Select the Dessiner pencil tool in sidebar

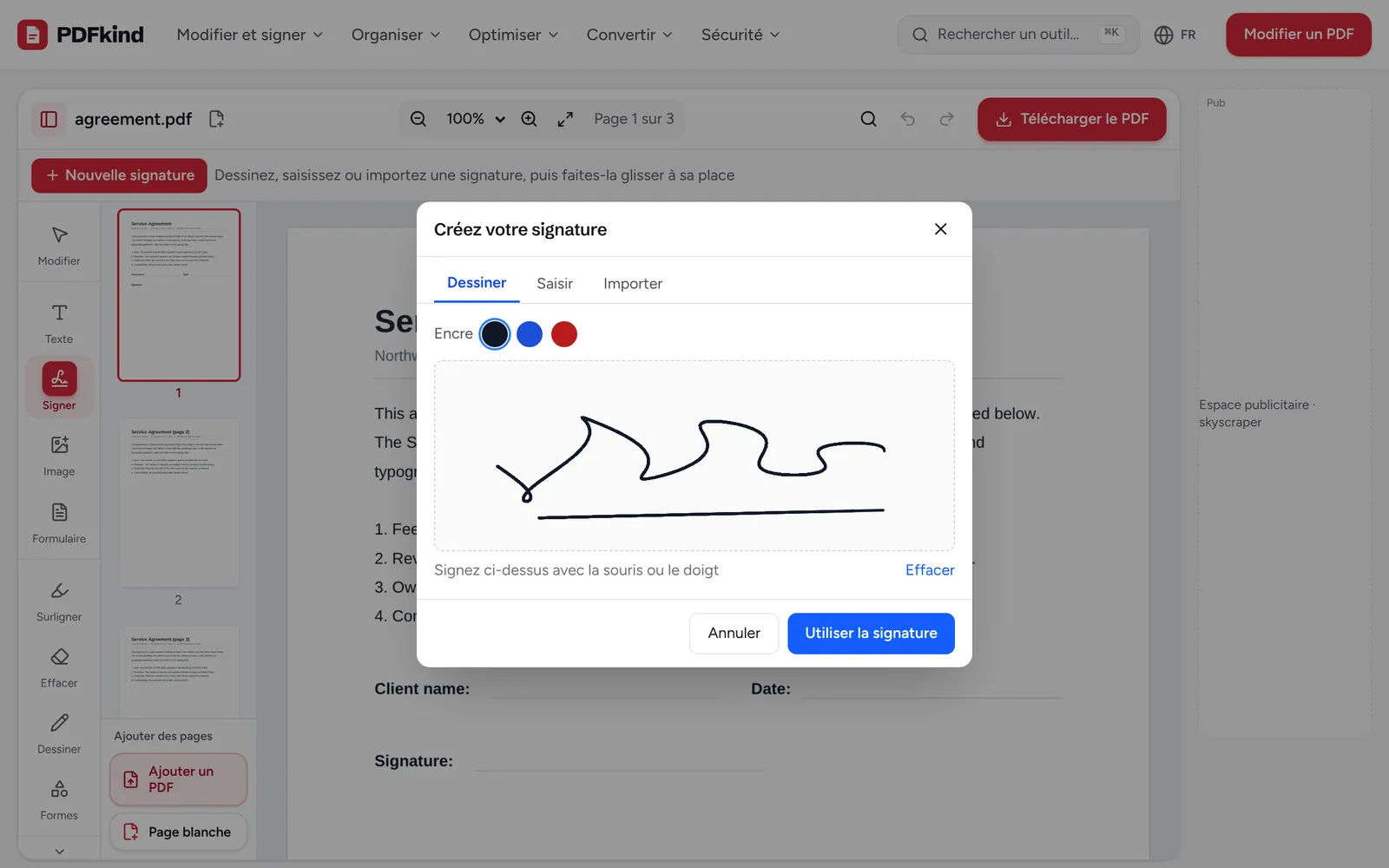59,734
